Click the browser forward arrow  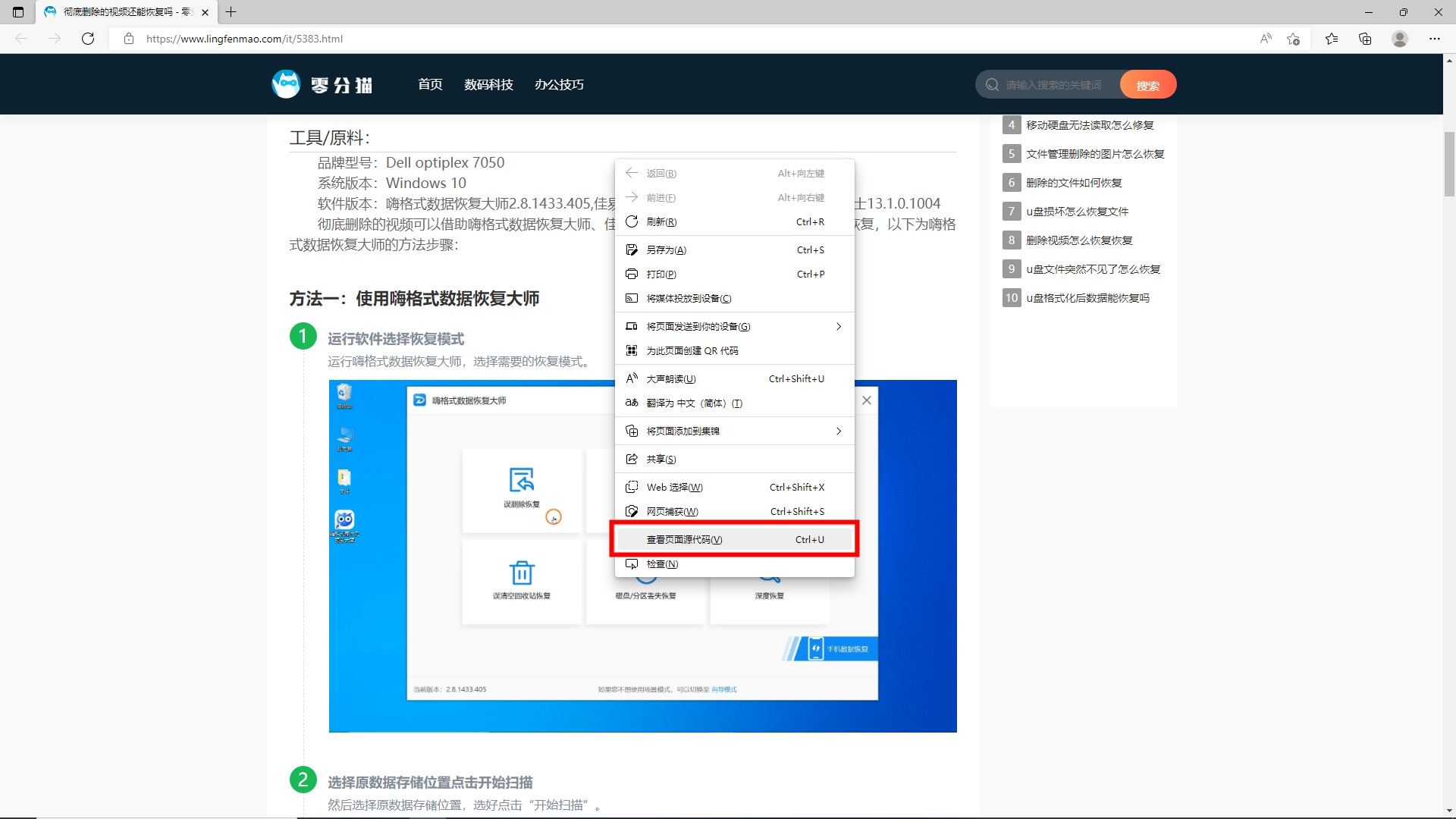coord(55,39)
